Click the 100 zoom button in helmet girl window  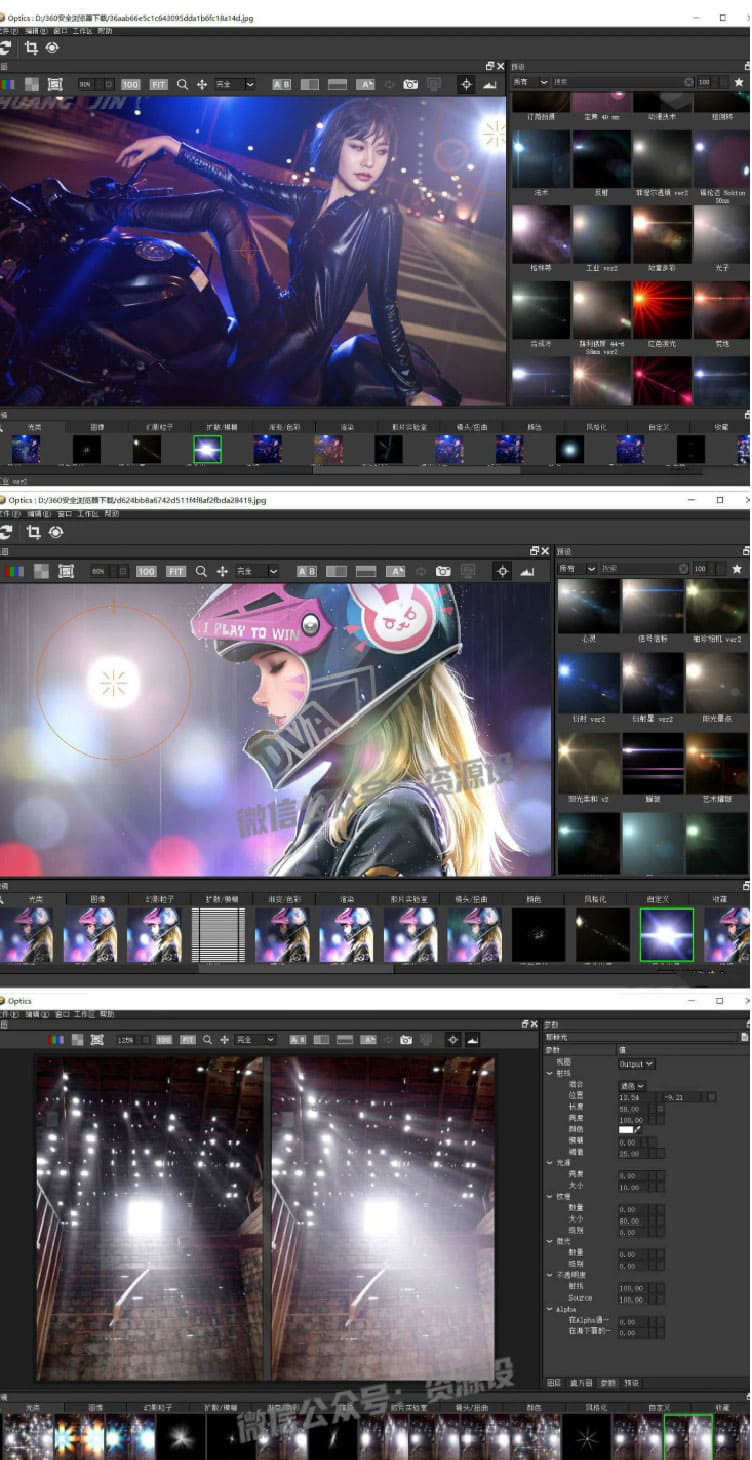(146, 571)
